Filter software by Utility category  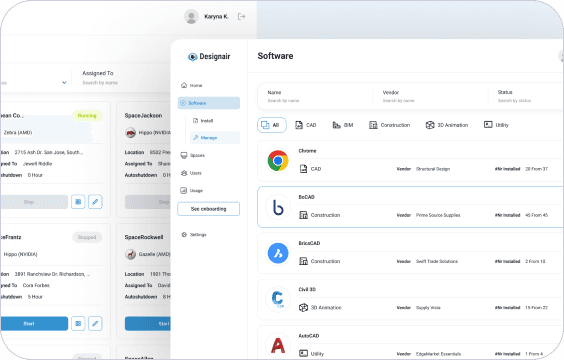[x=496, y=125]
